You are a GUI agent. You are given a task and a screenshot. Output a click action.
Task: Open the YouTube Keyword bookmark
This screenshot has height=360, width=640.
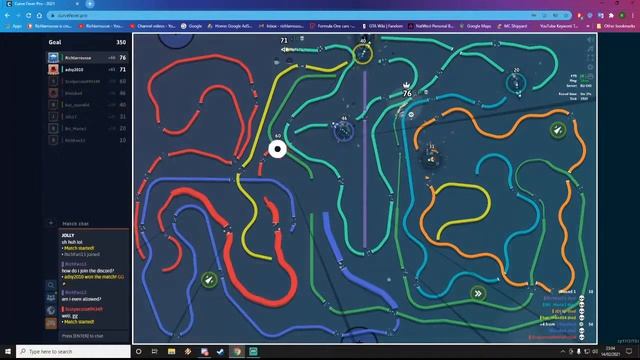(559, 26)
